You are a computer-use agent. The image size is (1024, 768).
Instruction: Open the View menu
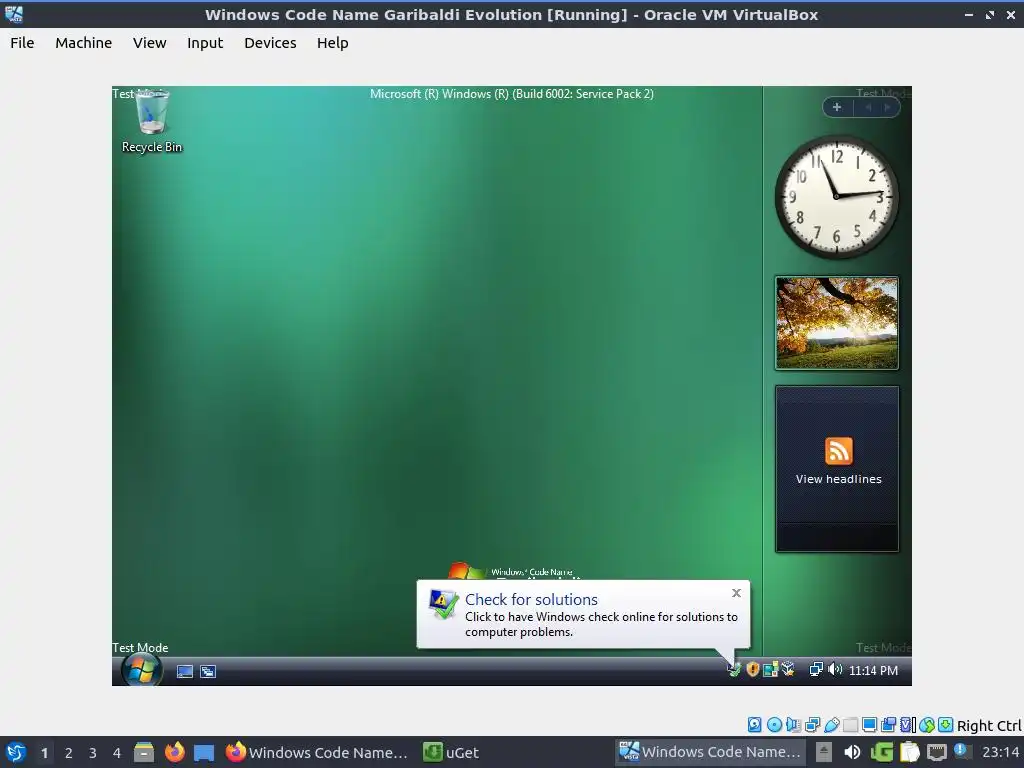coord(150,43)
